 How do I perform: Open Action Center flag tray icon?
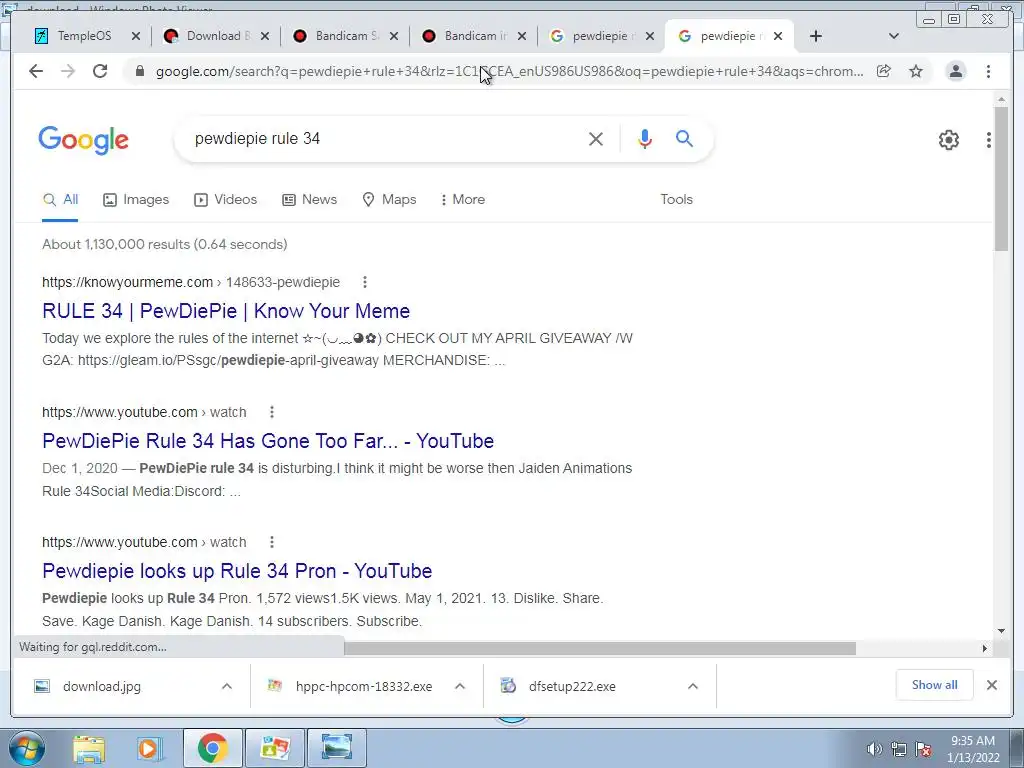point(923,749)
